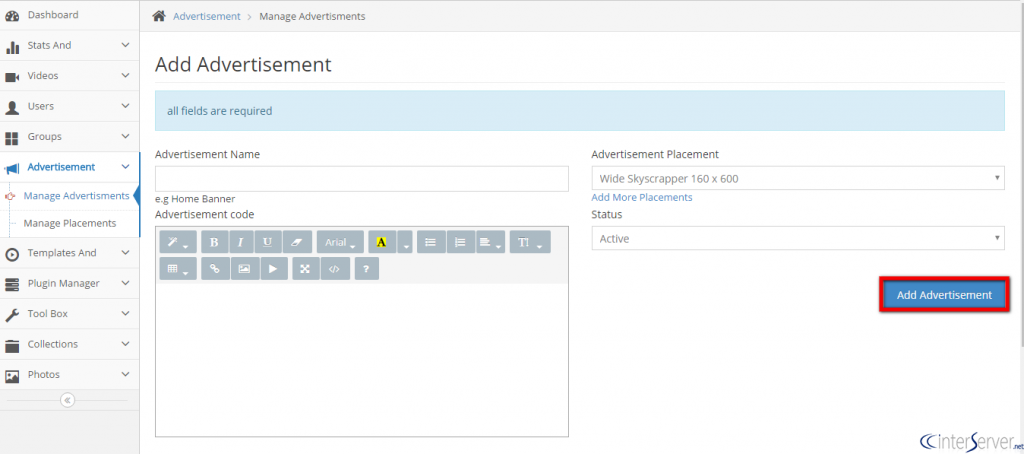
Task: Open the Templates And menu
Action: [70, 253]
